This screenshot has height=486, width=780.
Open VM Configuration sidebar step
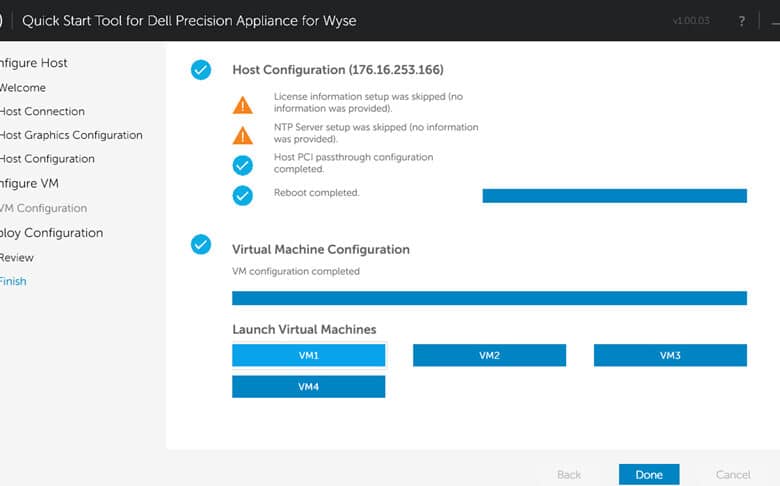pos(43,208)
